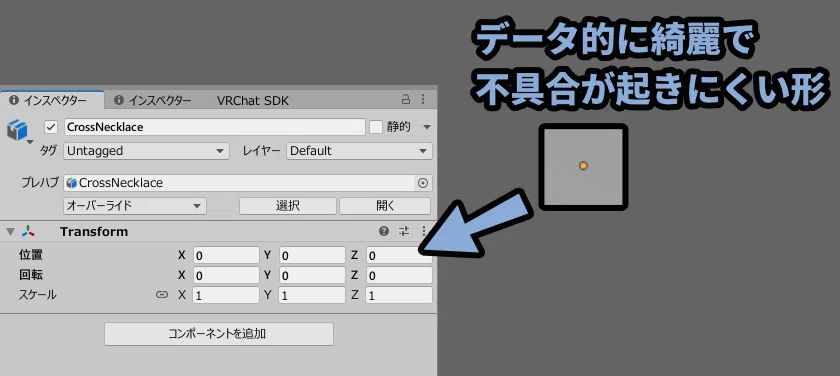
Task: Open Transform help reference icon
Action: 384,231
